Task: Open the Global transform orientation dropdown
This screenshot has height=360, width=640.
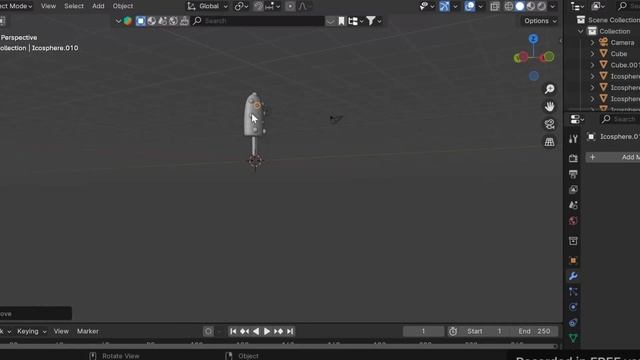Action: 208,6
